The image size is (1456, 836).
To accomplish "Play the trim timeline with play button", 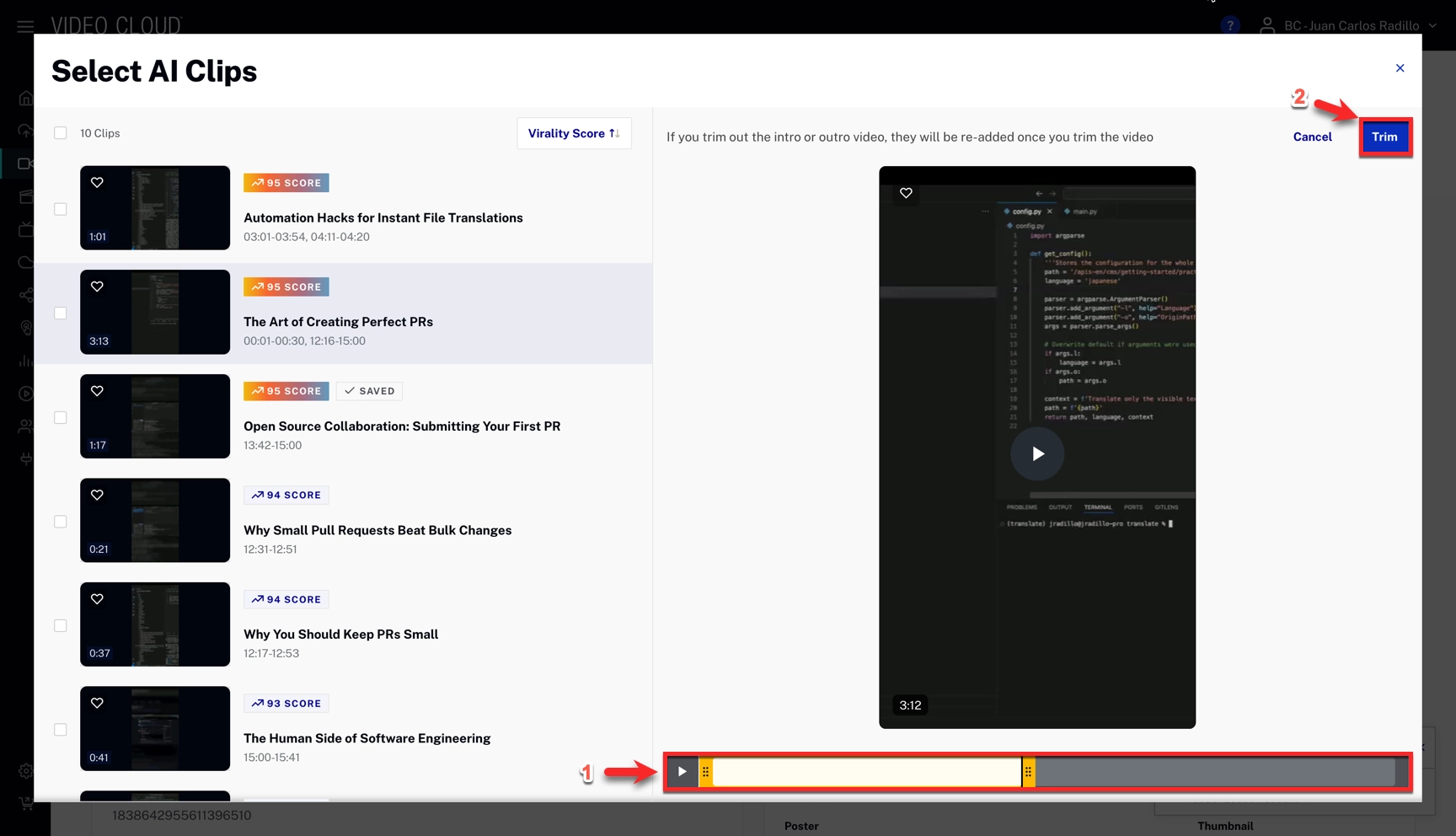I will [x=682, y=771].
